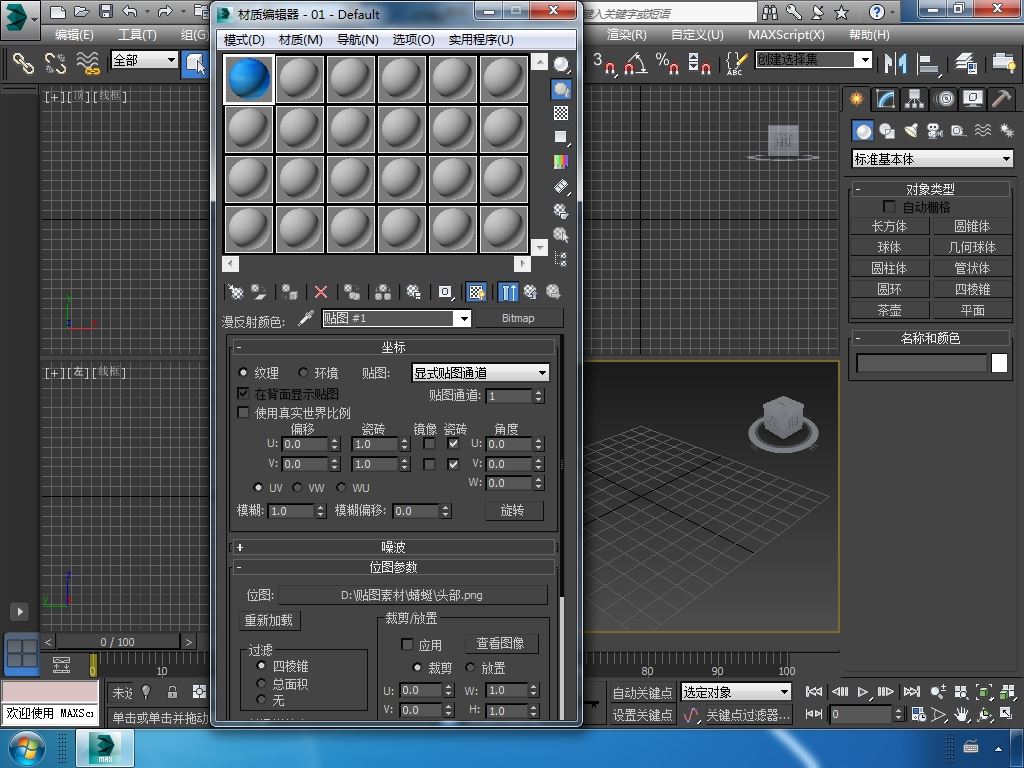Image resolution: width=1024 pixels, height=768 pixels.
Task: Click the Angle Snap toggle icon
Action: (x=635, y=63)
